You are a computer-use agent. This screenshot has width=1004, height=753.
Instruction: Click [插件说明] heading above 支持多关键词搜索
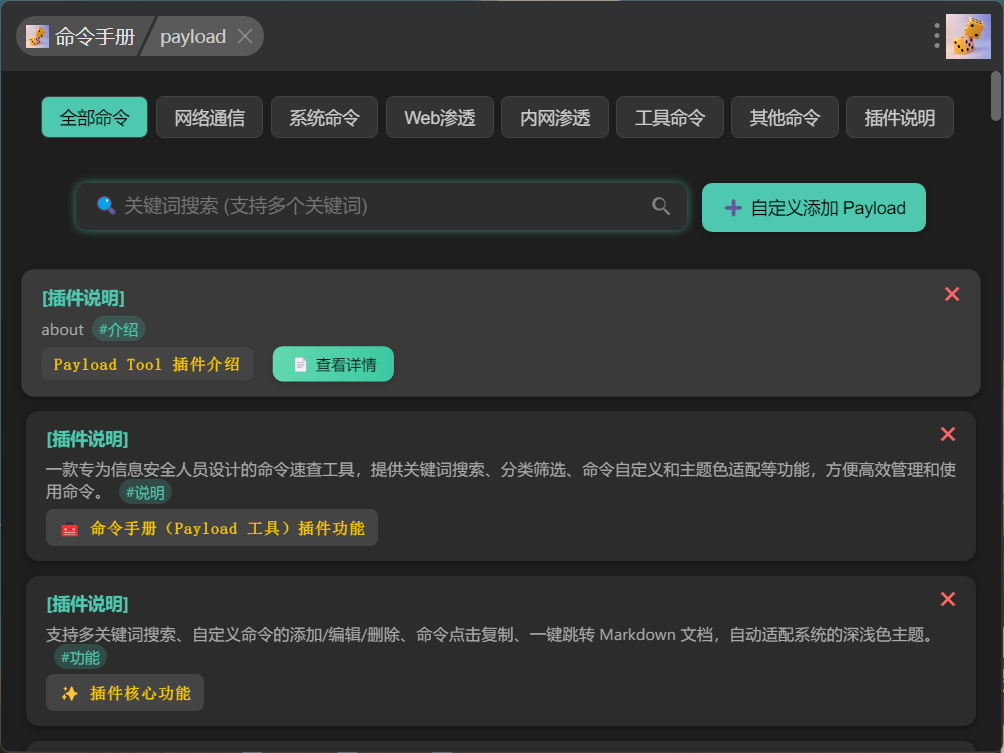pyautogui.click(x=88, y=604)
